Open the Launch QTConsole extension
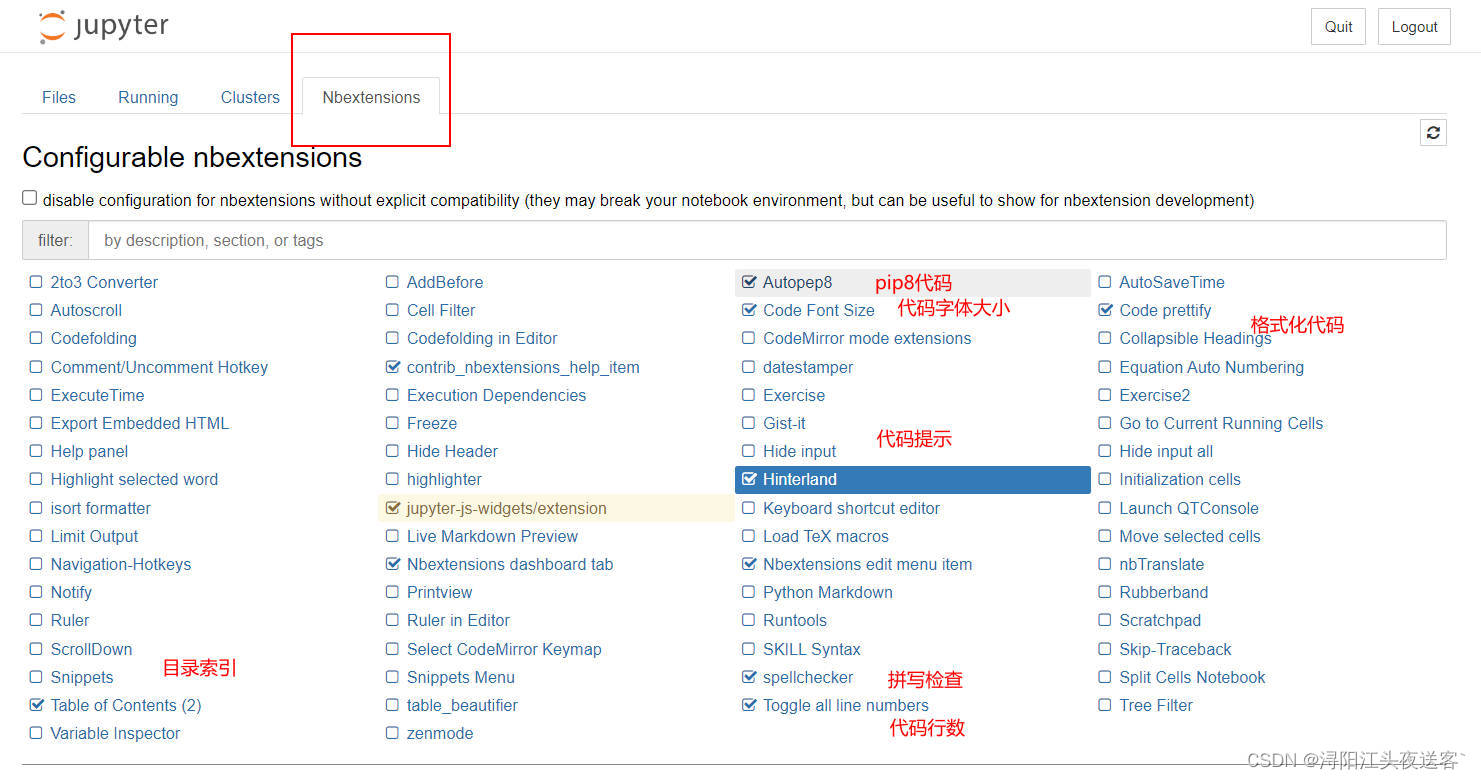 (x=1189, y=508)
